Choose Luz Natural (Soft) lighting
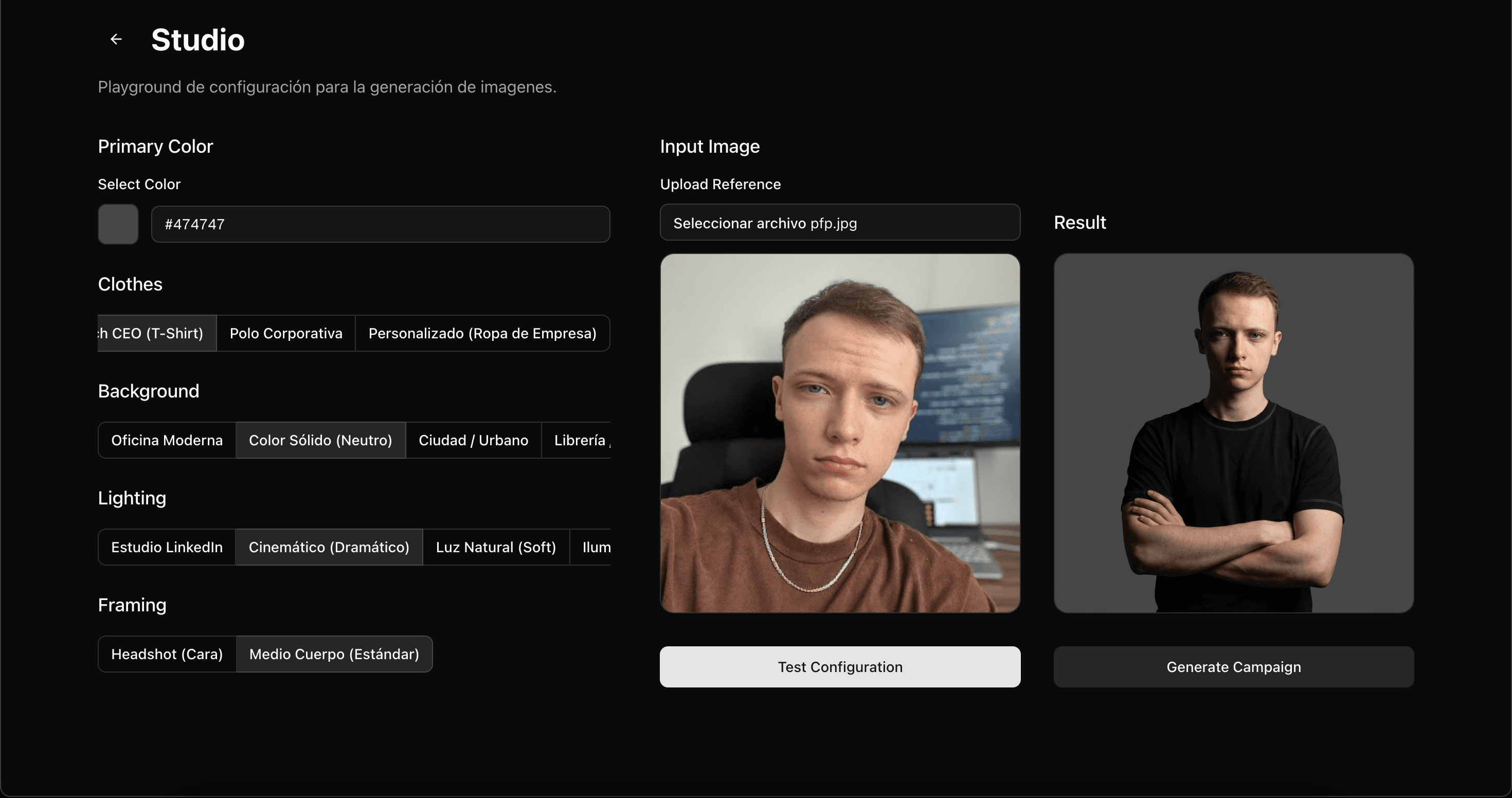 pos(495,546)
